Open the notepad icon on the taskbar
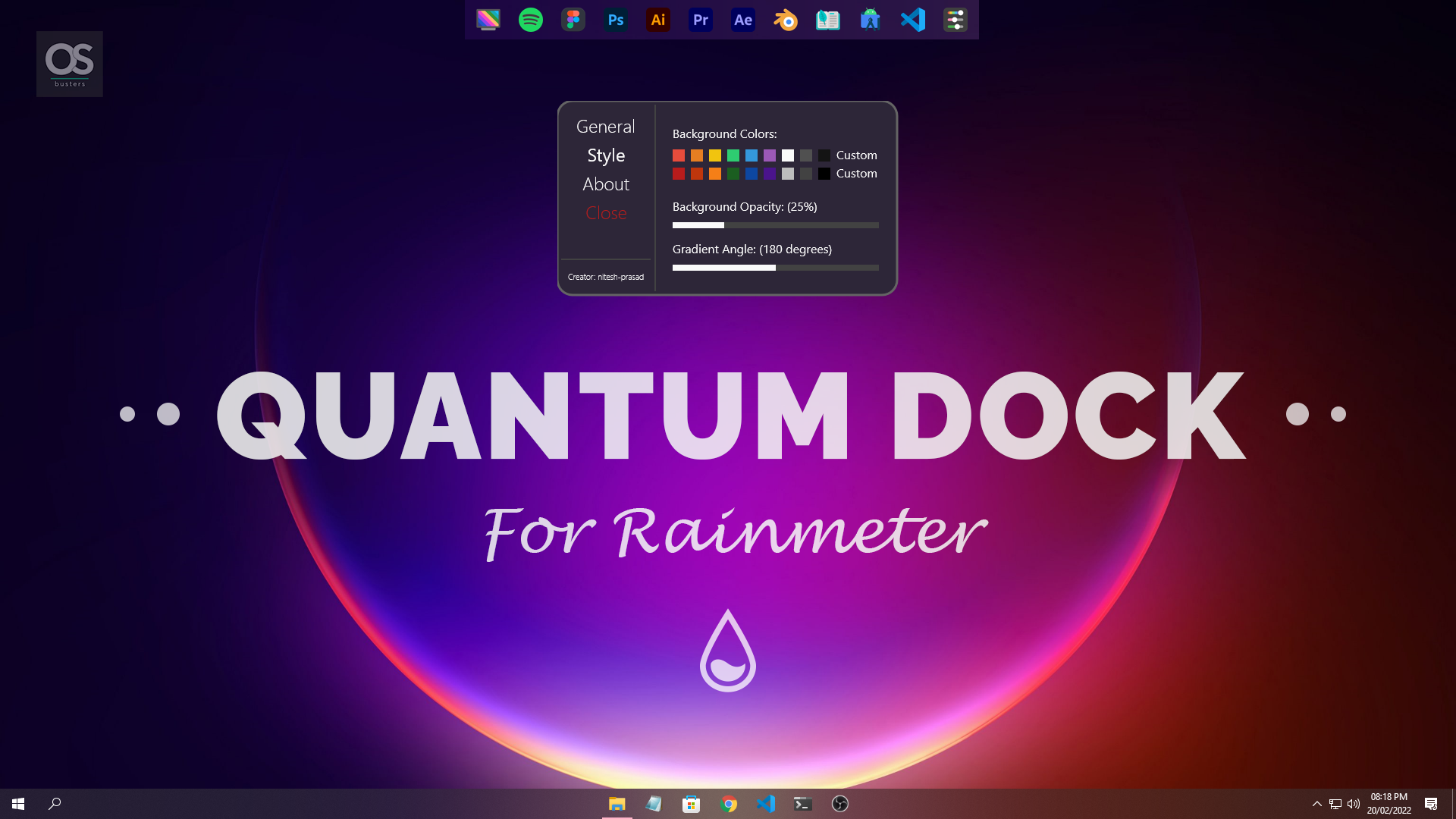The height and width of the screenshot is (819, 1456). [654, 804]
